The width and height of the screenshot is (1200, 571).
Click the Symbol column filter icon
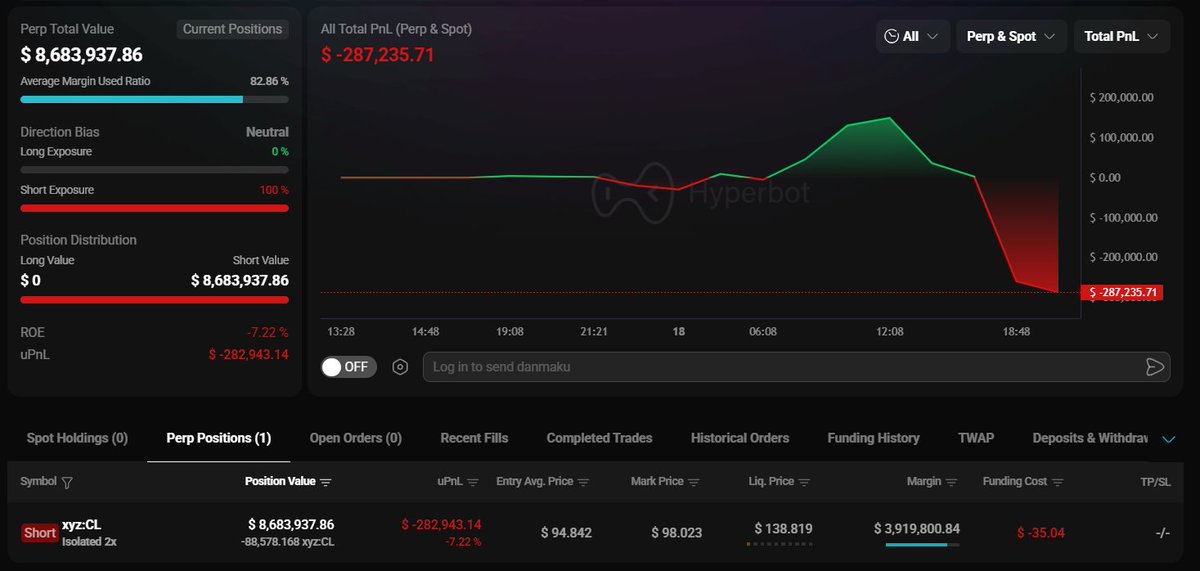[67, 482]
